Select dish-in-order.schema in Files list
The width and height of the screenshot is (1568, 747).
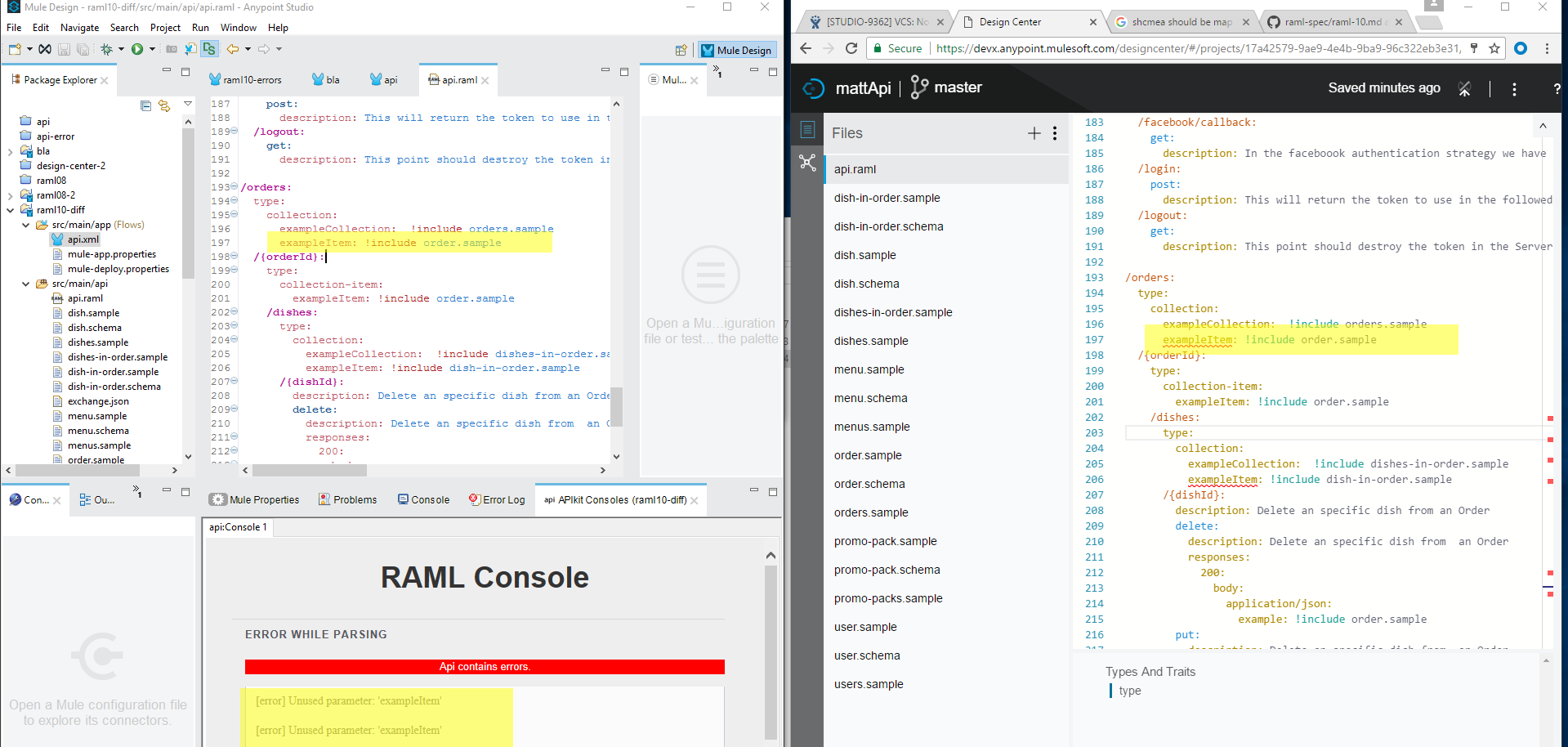888,226
